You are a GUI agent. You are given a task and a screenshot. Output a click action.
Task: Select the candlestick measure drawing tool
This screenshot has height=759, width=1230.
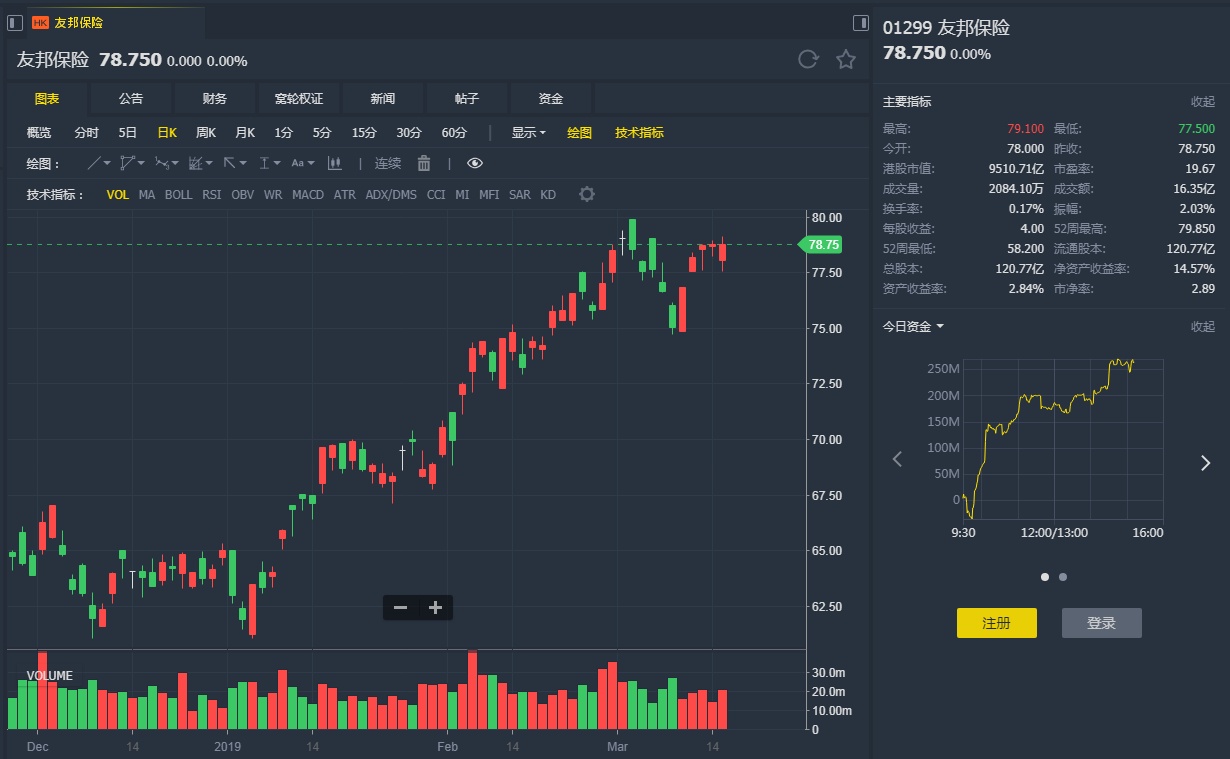tap(335, 163)
